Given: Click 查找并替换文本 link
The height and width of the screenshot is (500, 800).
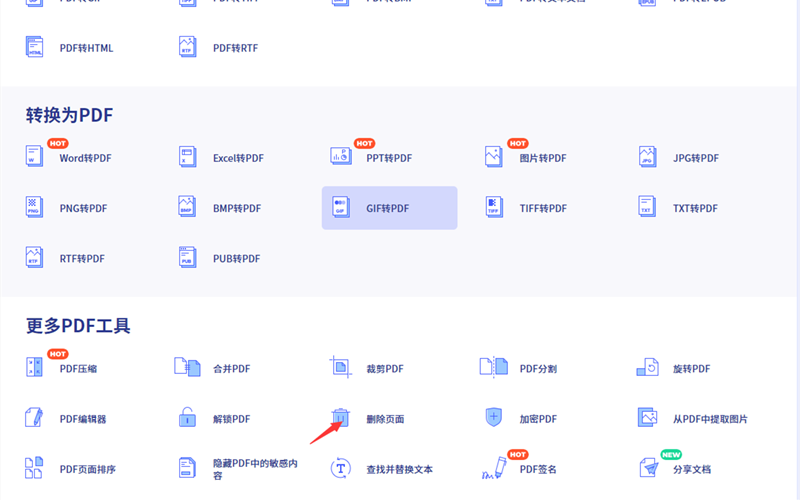Looking at the screenshot, I should (399, 469).
